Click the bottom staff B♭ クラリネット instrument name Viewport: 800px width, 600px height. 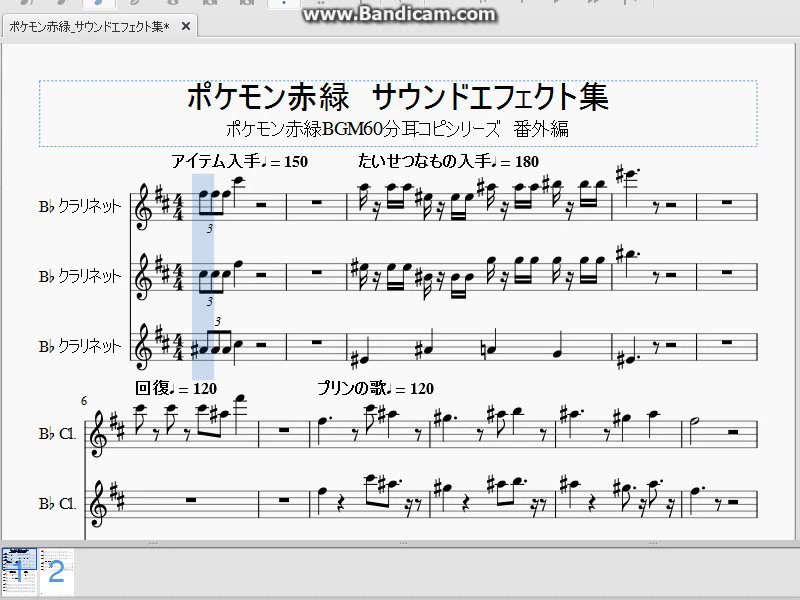[80, 346]
